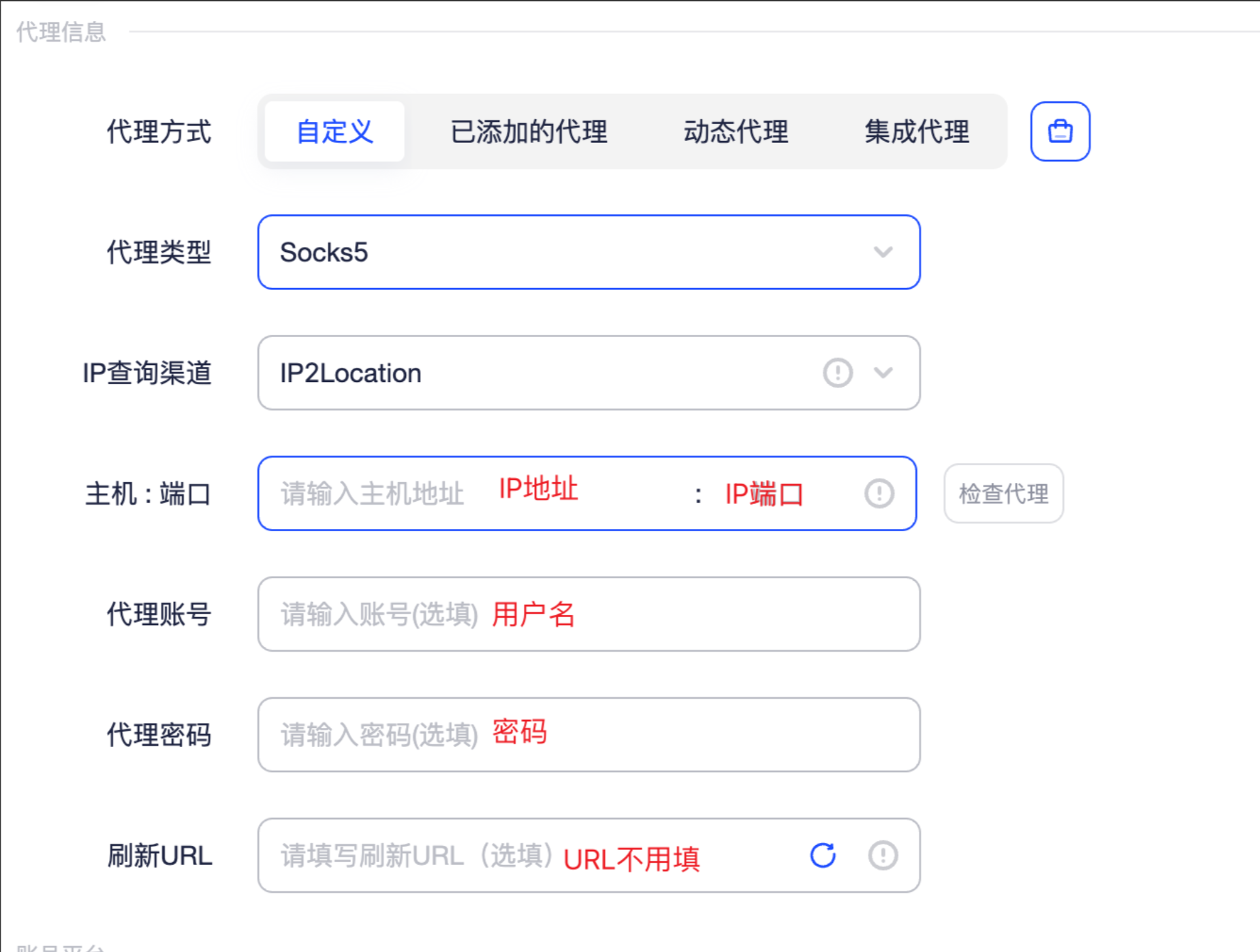Viewport: 1260px width, 952px height.
Task: Click info icon in IP查询渠道 field
Action: click(x=838, y=373)
